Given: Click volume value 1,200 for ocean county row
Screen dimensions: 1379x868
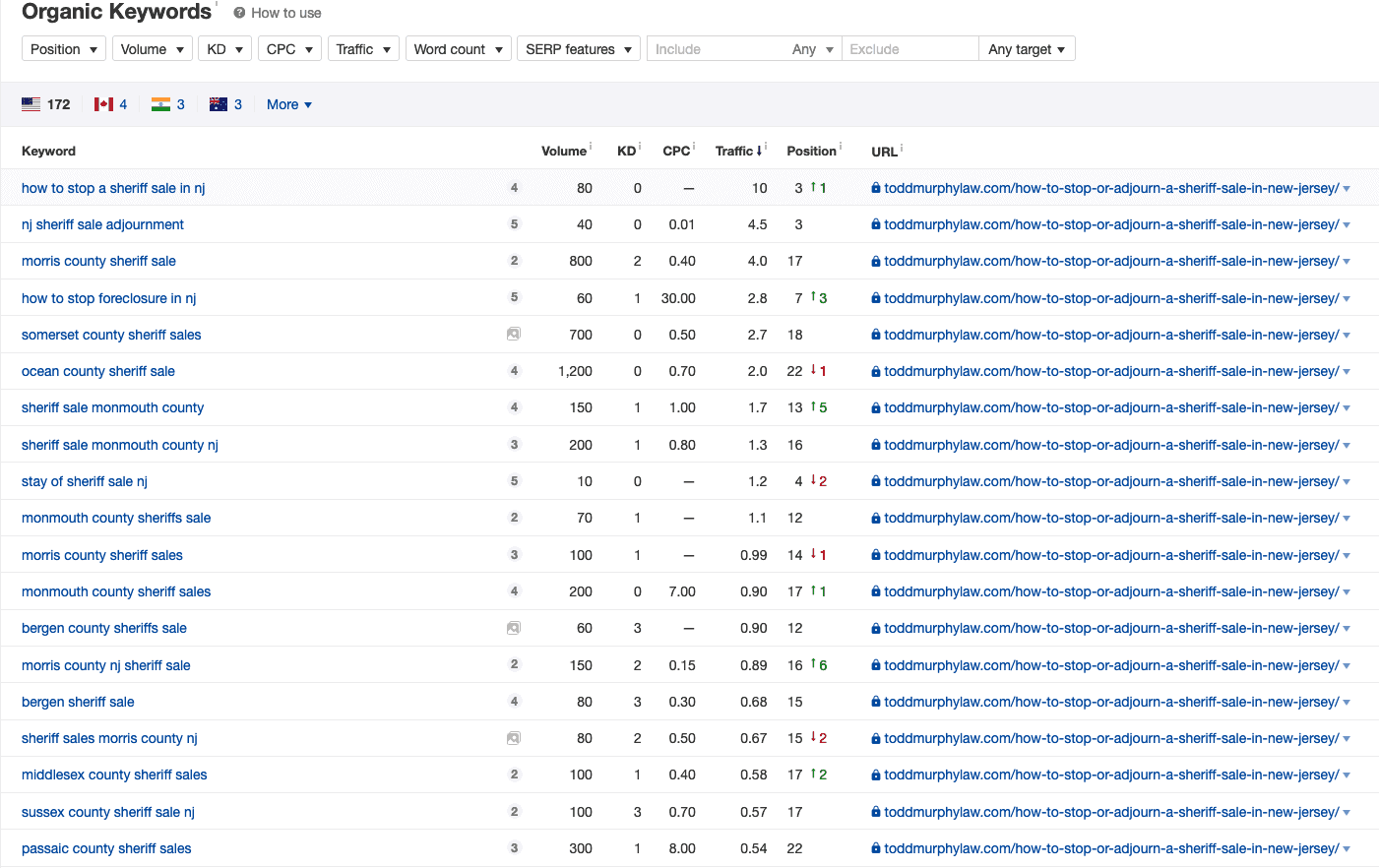Looking at the screenshot, I should click(x=575, y=371).
